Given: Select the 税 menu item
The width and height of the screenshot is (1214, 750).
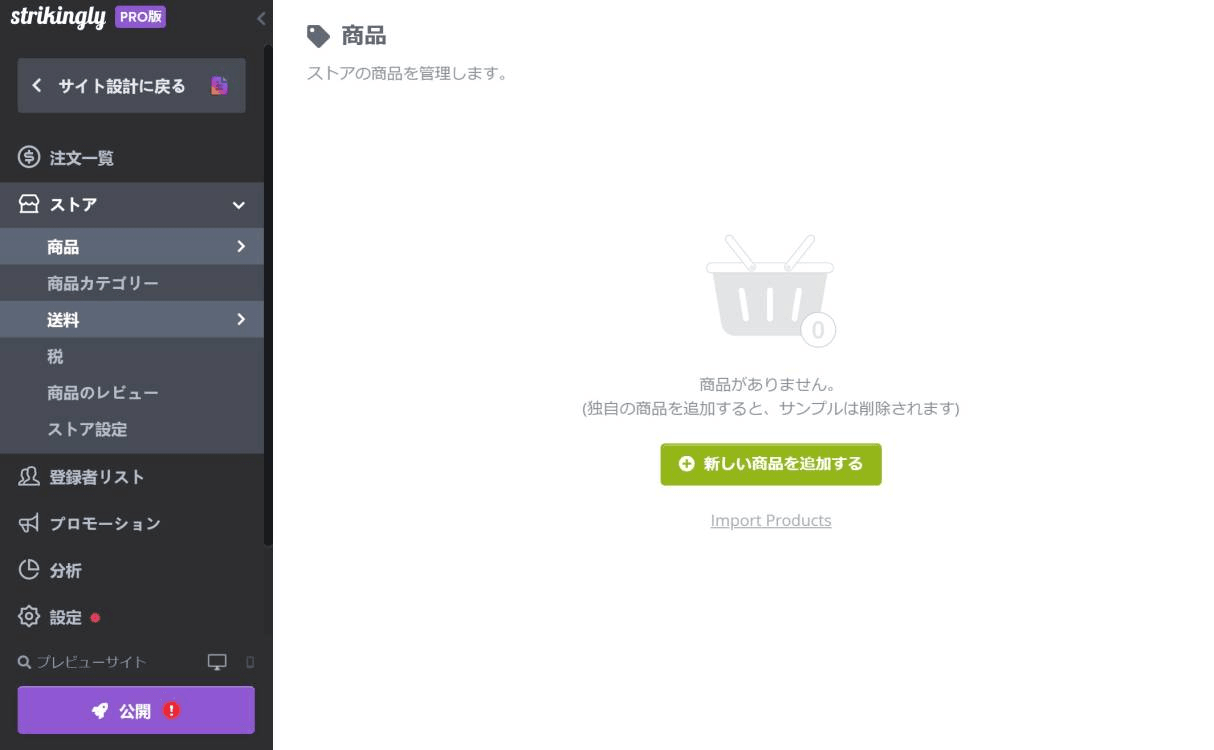Looking at the screenshot, I should coord(55,356).
